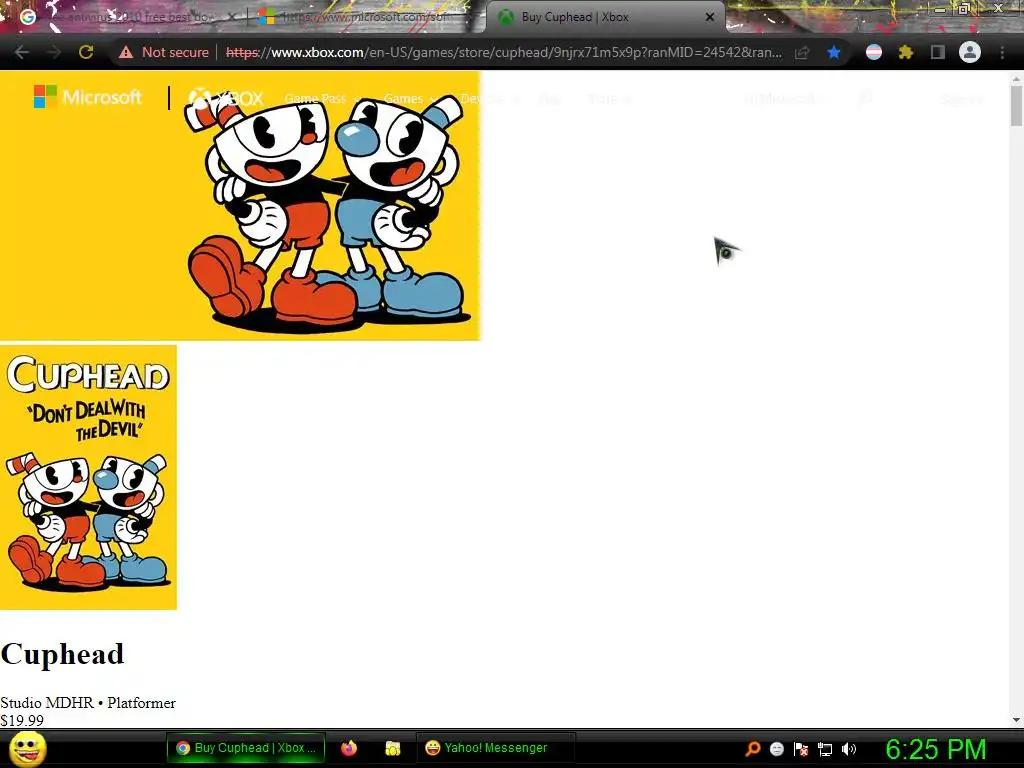Go to the Xbox home logo
The image size is (1024, 768).
pos(226,99)
